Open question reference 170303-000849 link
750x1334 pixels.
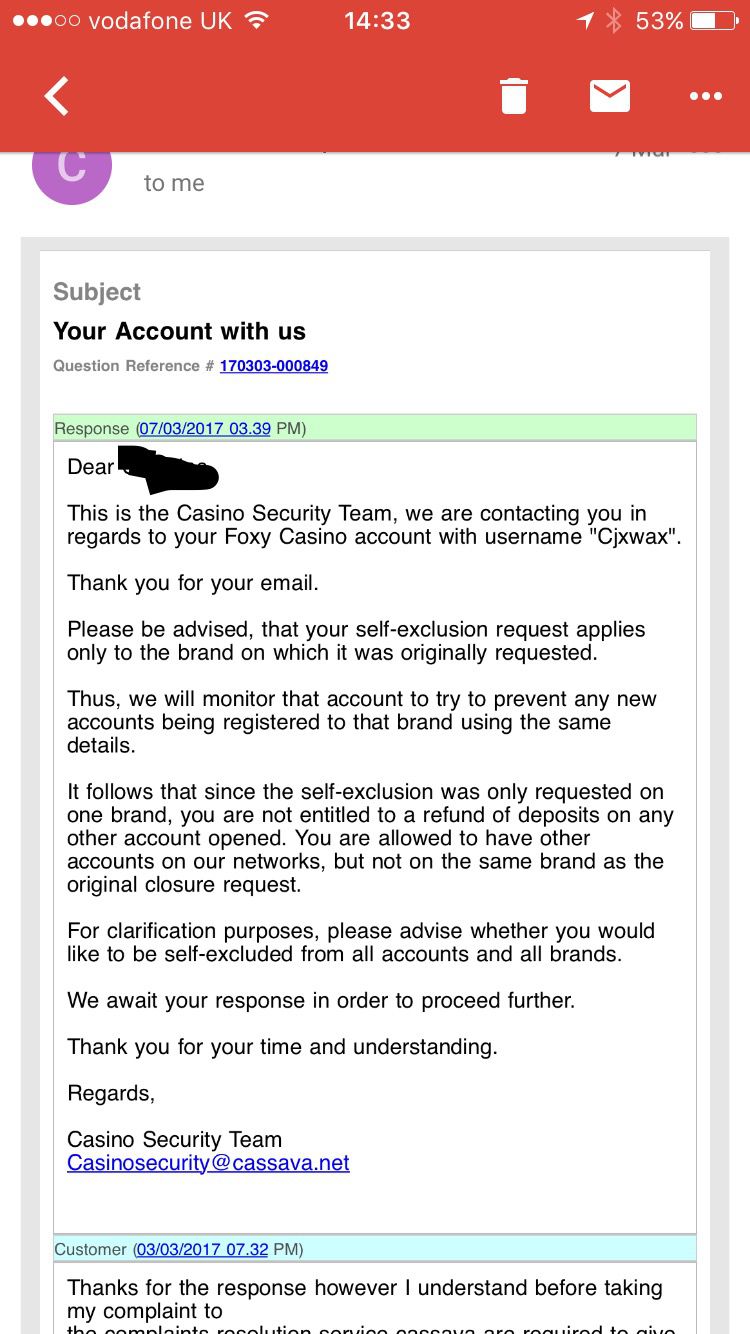click(273, 366)
